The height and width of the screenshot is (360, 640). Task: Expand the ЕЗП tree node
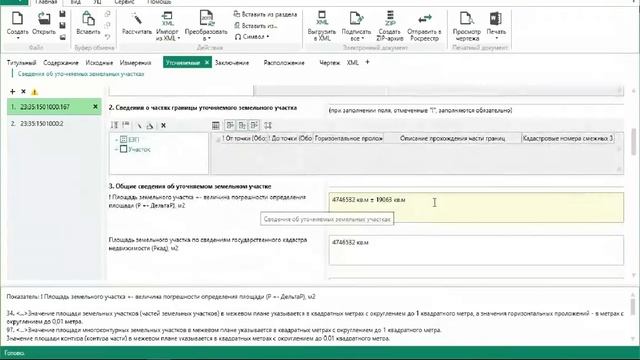116,140
